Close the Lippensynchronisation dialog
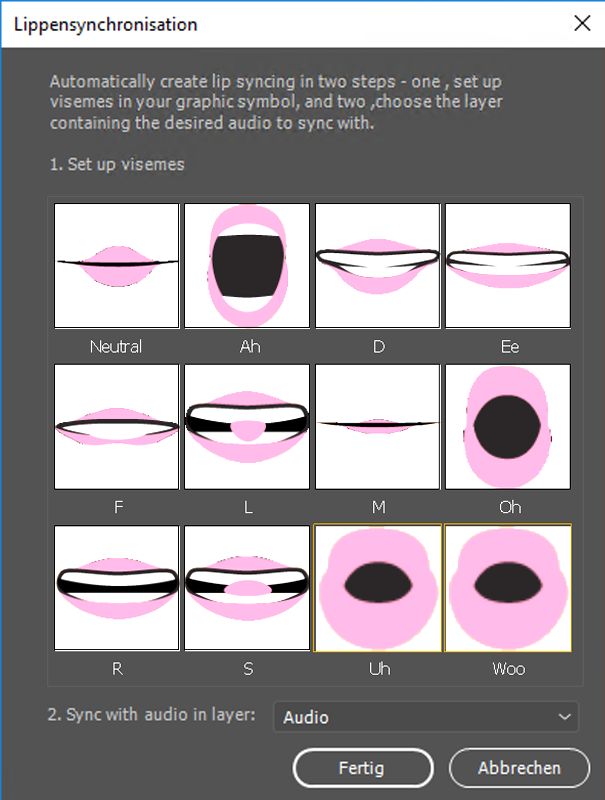Image resolution: width=605 pixels, height=800 pixels. 582,23
